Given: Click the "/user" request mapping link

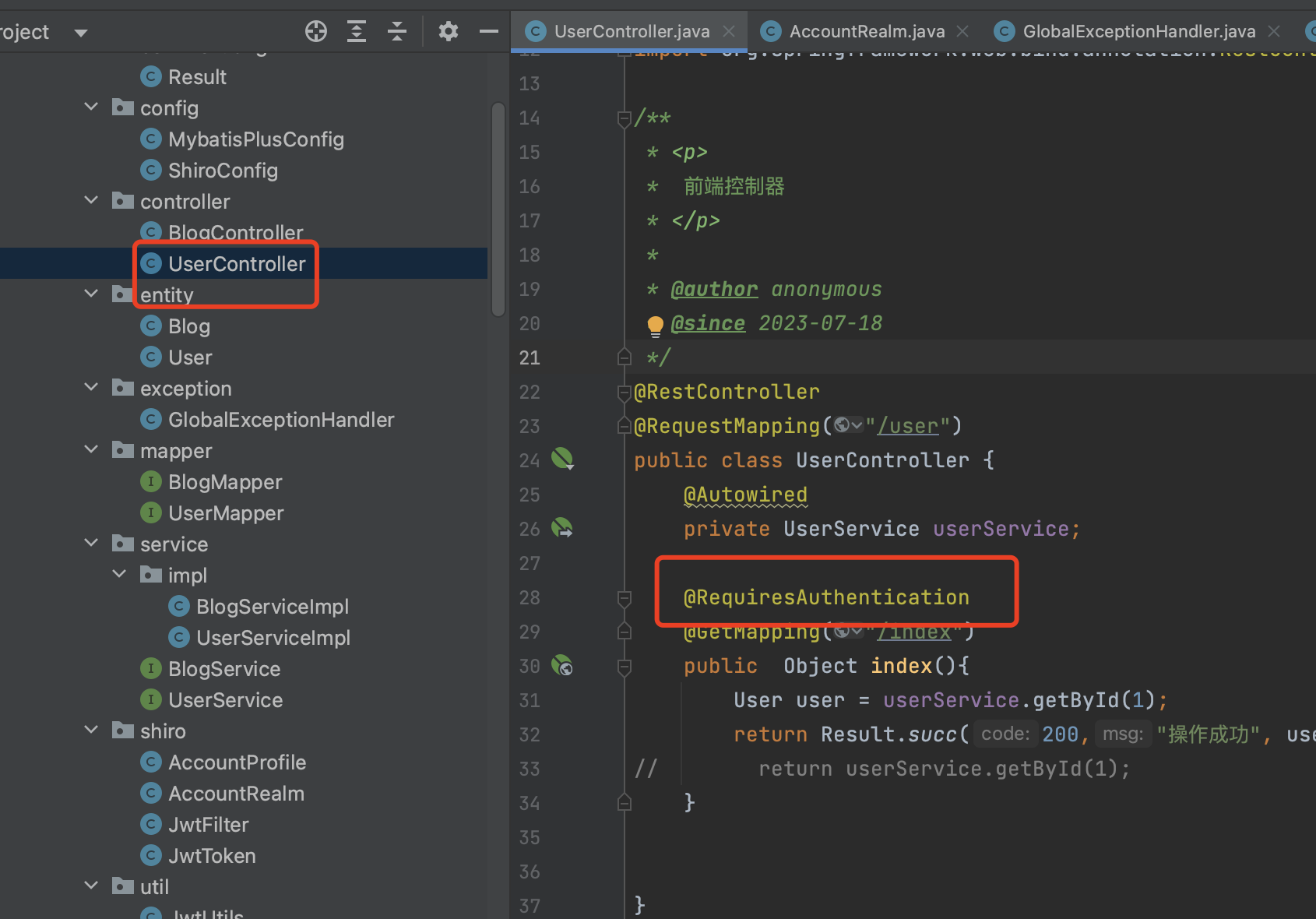Looking at the screenshot, I should click(x=908, y=426).
